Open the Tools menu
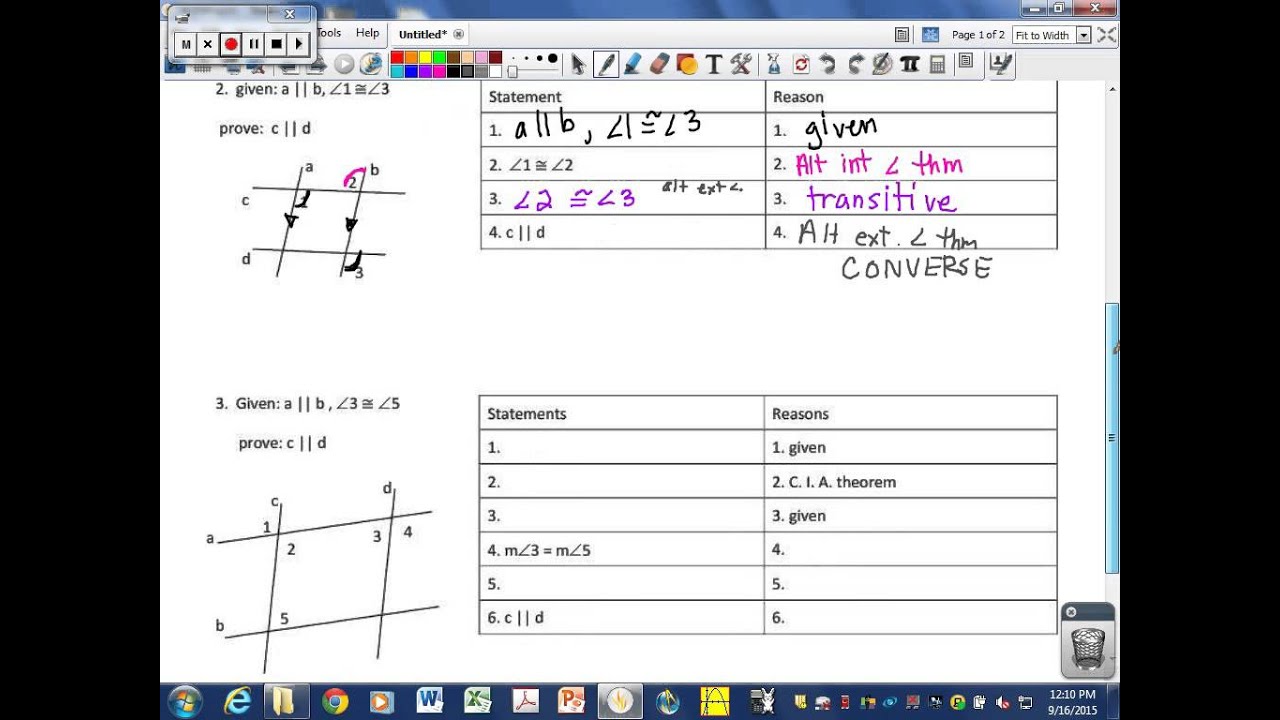The width and height of the screenshot is (1280, 720). pos(330,33)
